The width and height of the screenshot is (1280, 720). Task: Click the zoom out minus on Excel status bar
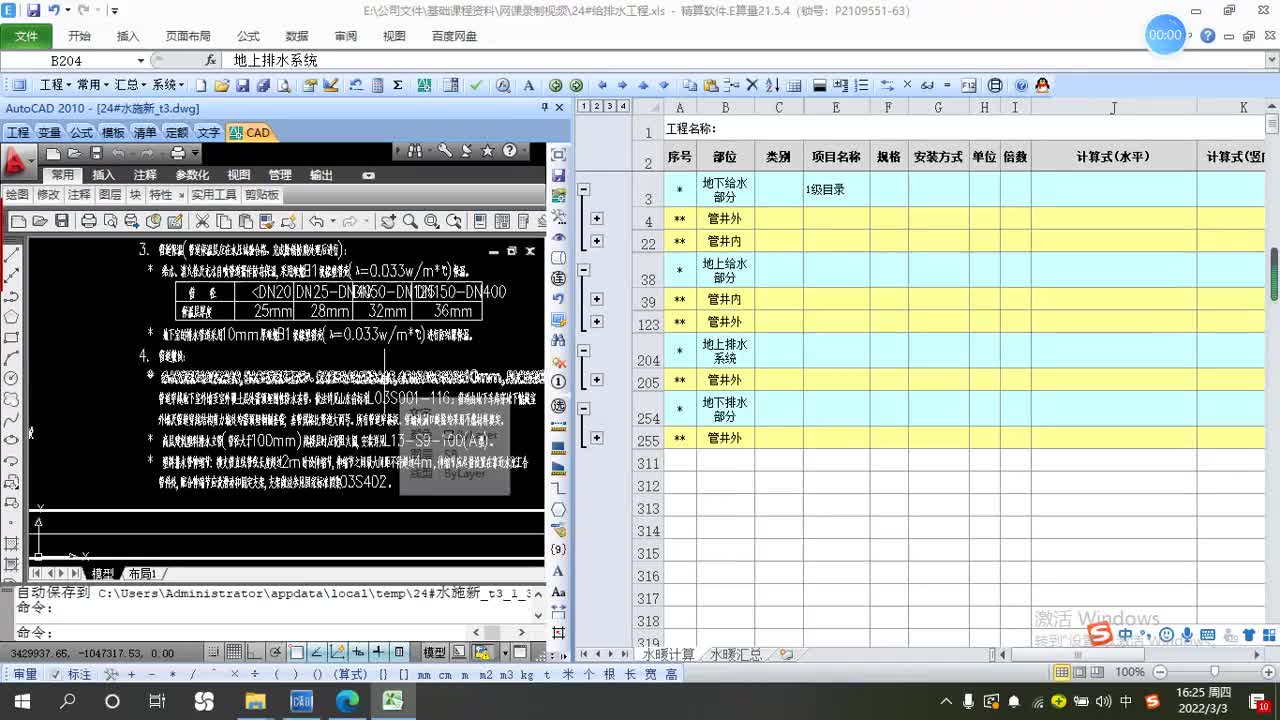pyautogui.click(x=1160, y=672)
